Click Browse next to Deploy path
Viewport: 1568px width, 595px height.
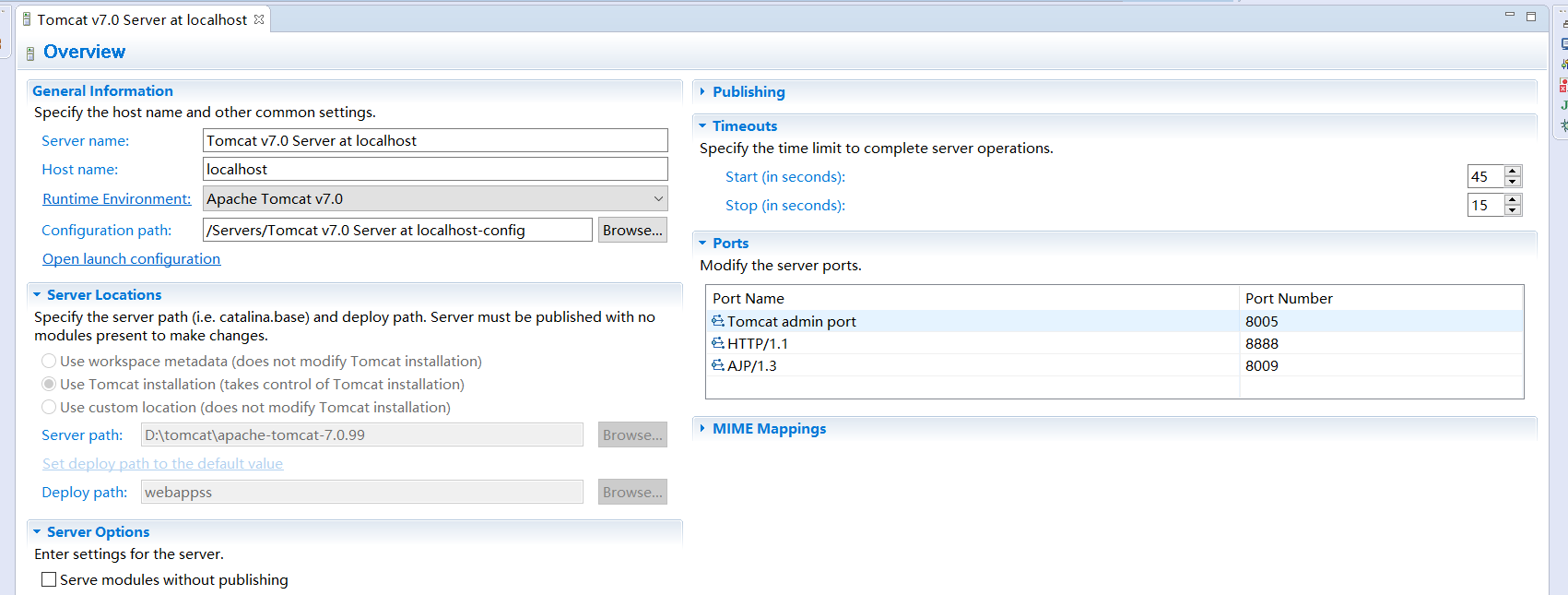coord(632,492)
